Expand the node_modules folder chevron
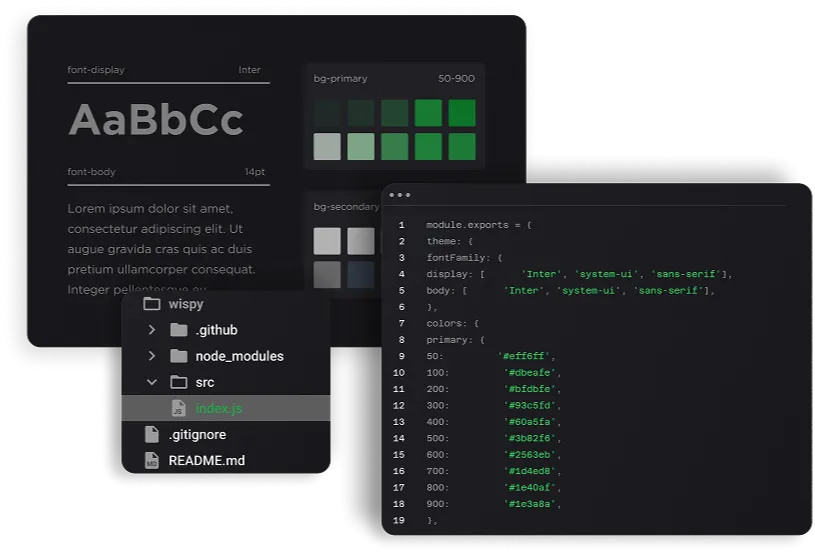Screen dimensions: 815x552 pos(152,356)
